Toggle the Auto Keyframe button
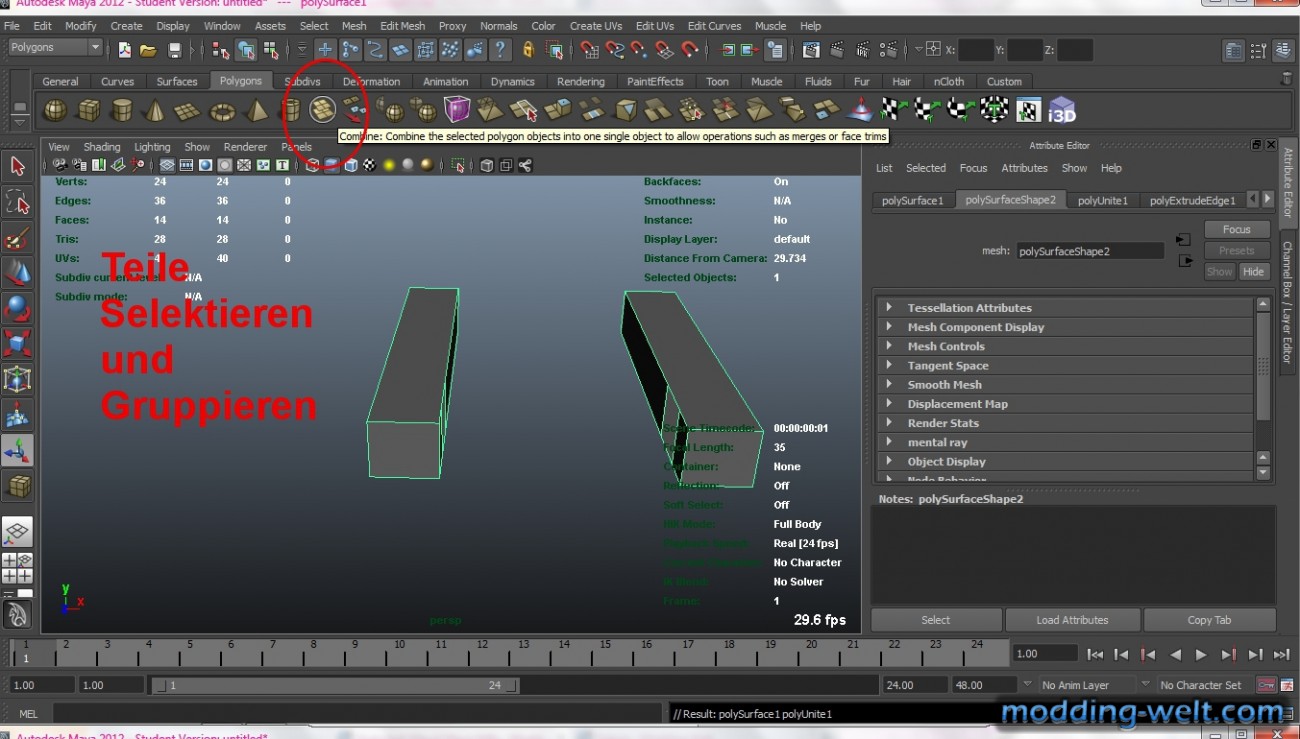Screen dimensions: 1300x739 tap(1267, 685)
